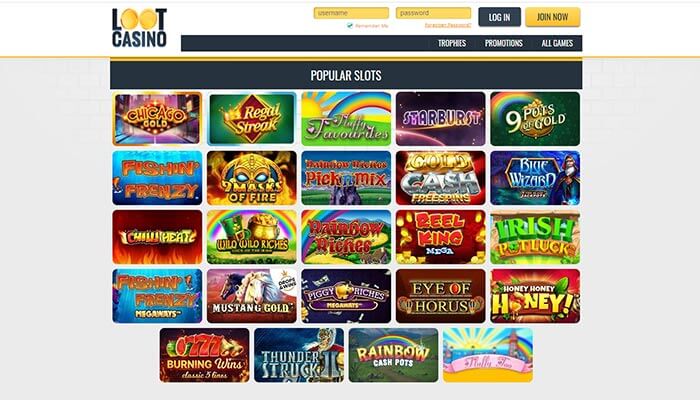The height and width of the screenshot is (400, 700).
Task: Open the Fishin' Frenzy game tile
Action: click(157, 178)
